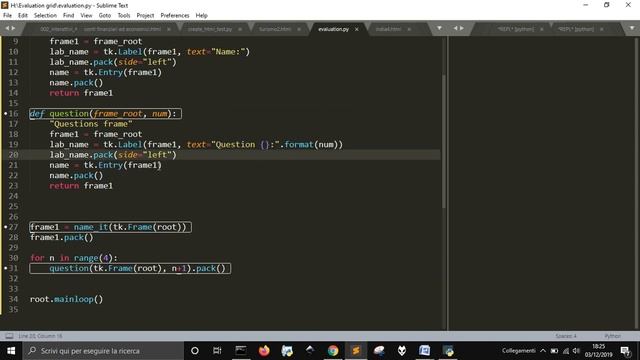Open the Find menu

[x=68, y=16]
